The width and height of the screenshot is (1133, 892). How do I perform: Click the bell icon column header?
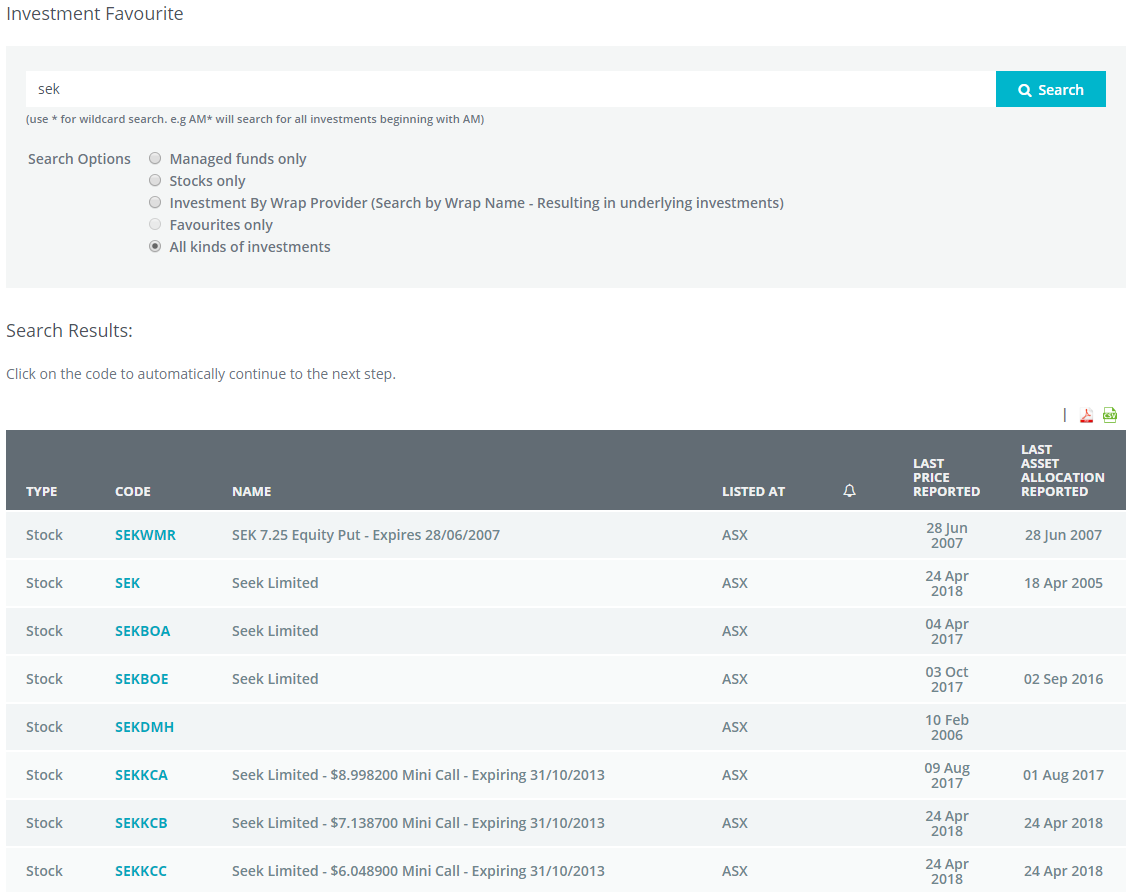[x=849, y=491]
